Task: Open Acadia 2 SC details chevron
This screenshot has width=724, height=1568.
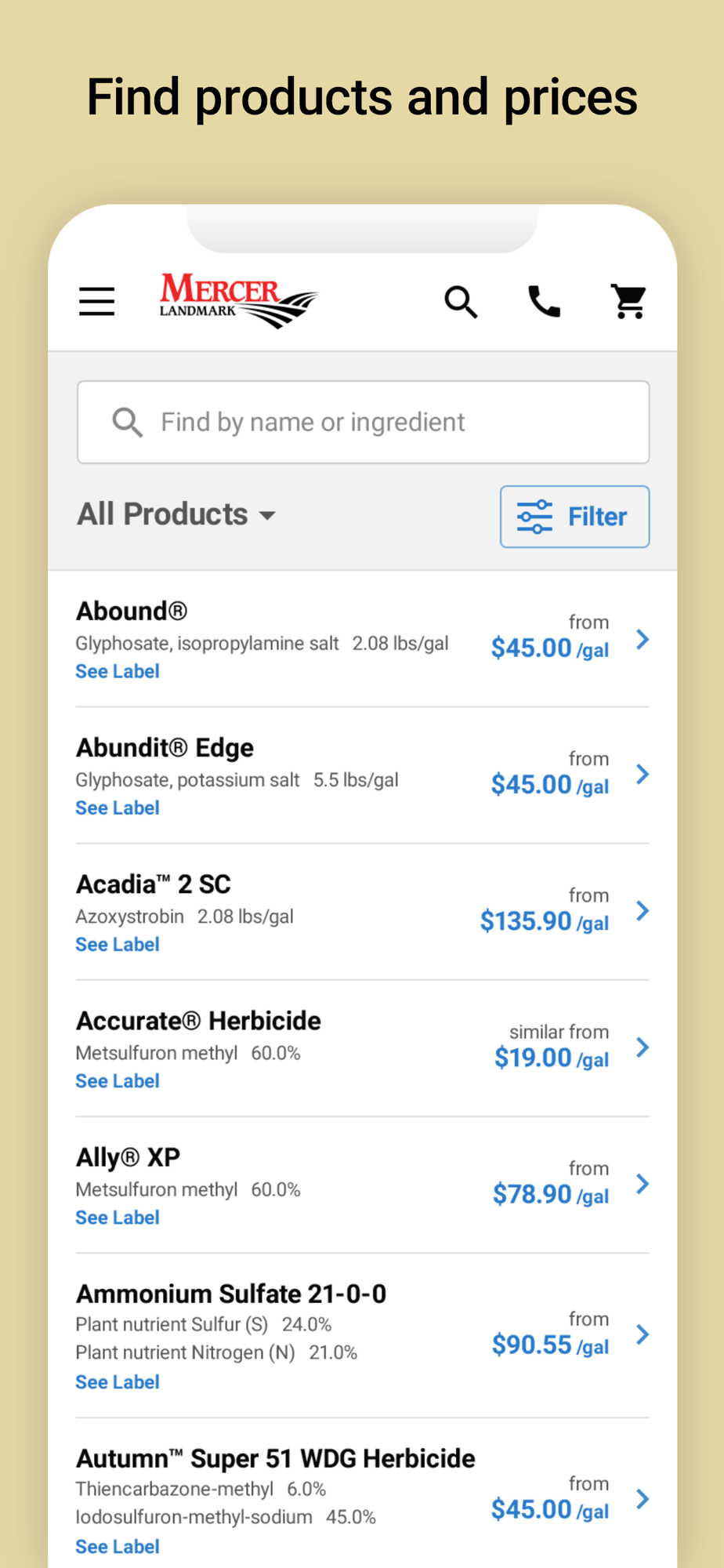Action: (643, 911)
